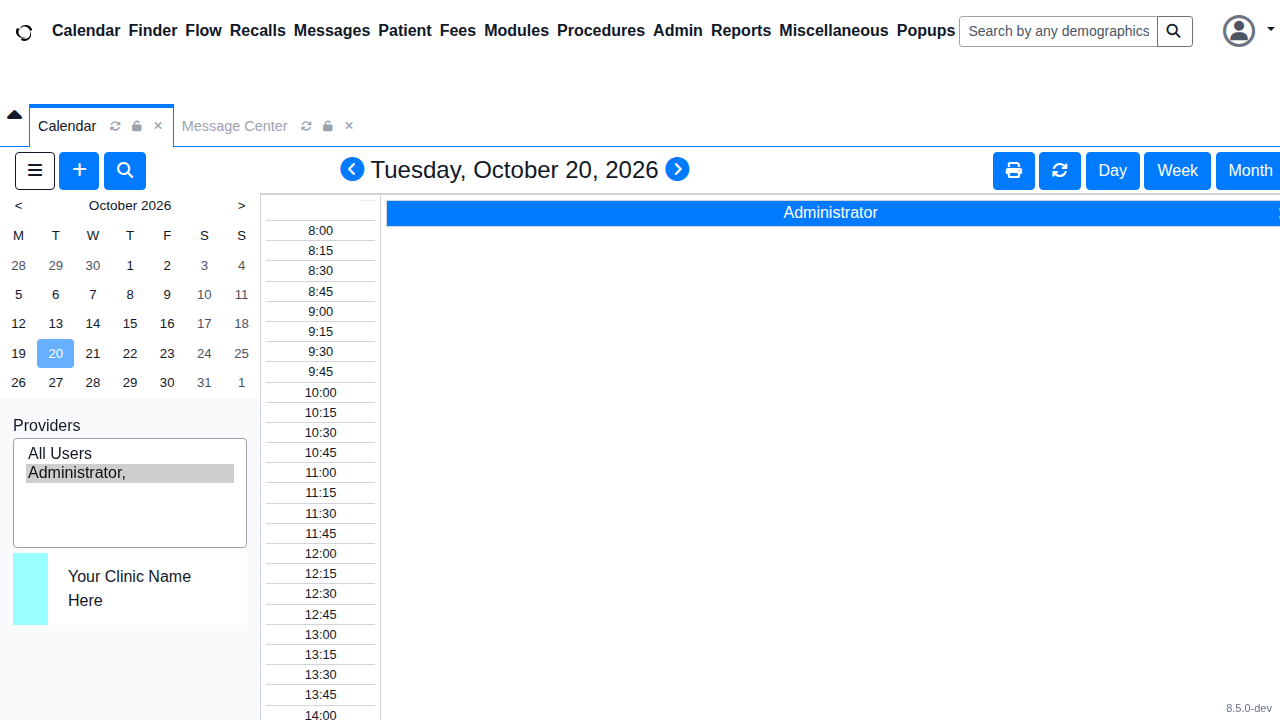This screenshot has height=720, width=1280.
Task: Click into the demographics search field
Action: coord(1059,31)
